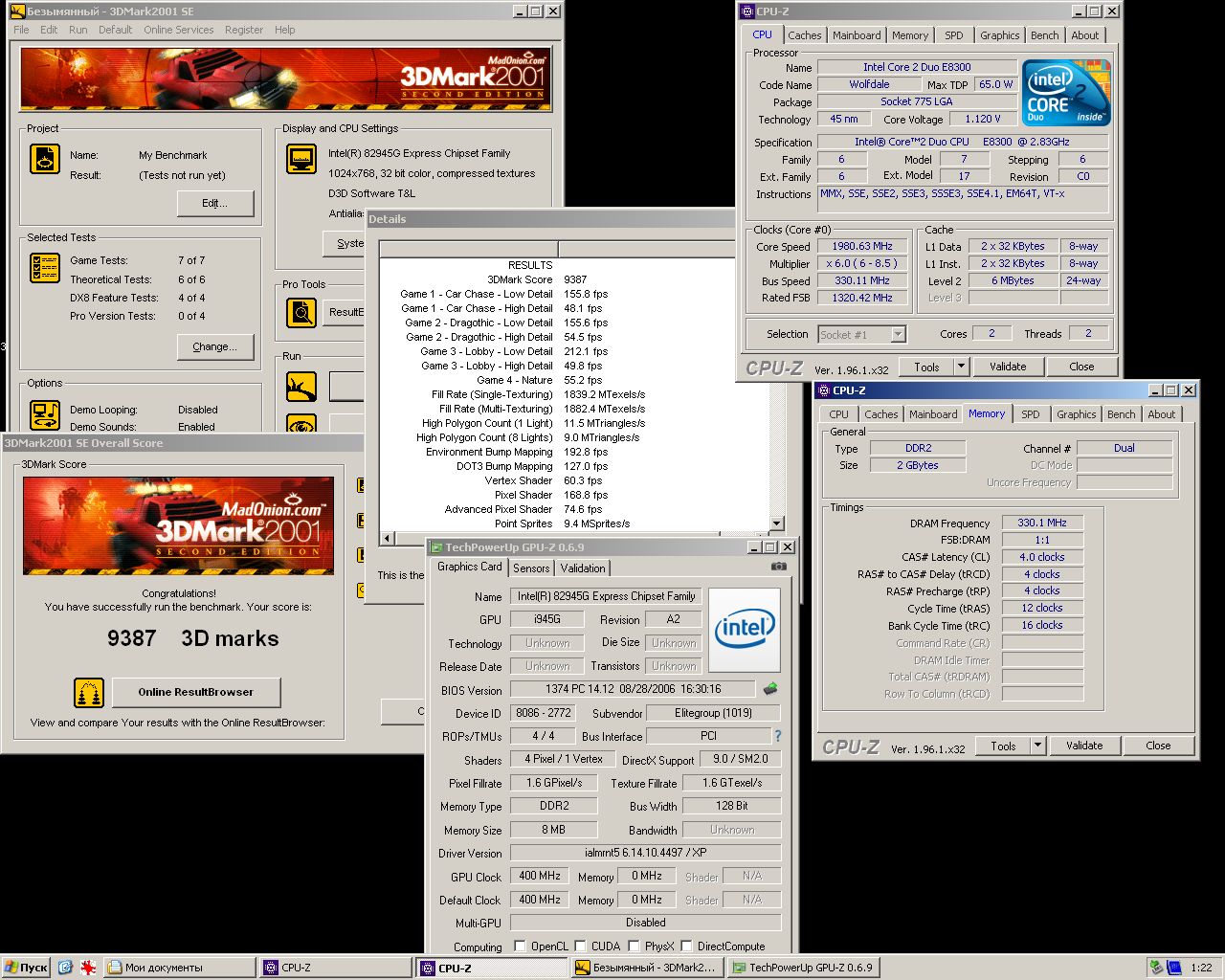Viewport: 1225px width, 980px height.
Task: Open the Help menu in 3DMark2001
Action: tap(285, 30)
